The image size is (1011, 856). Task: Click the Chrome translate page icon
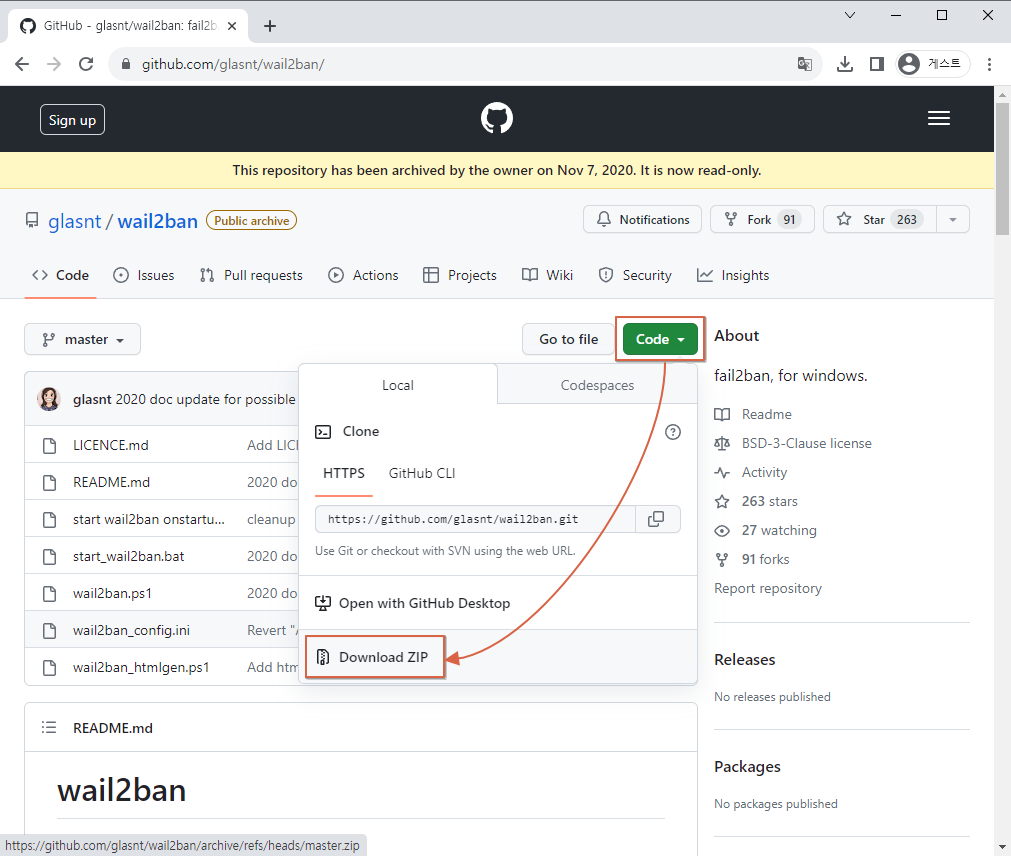click(x=804, y=64)
